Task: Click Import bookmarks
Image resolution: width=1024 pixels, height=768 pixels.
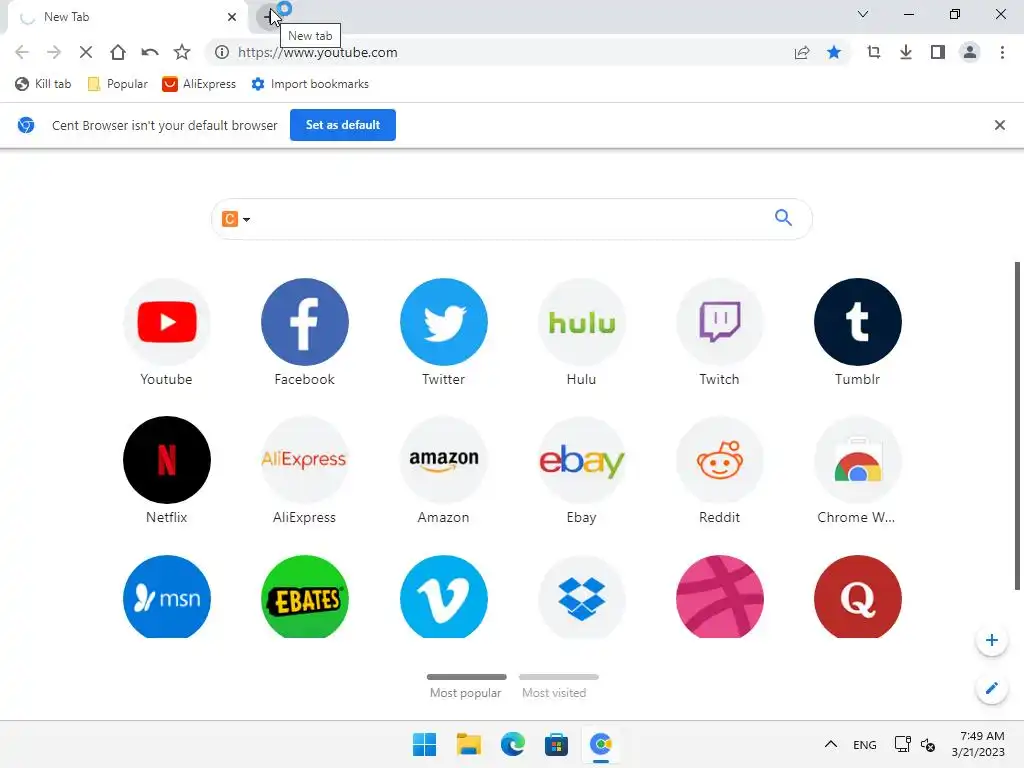Action: [x=310, y=84]
